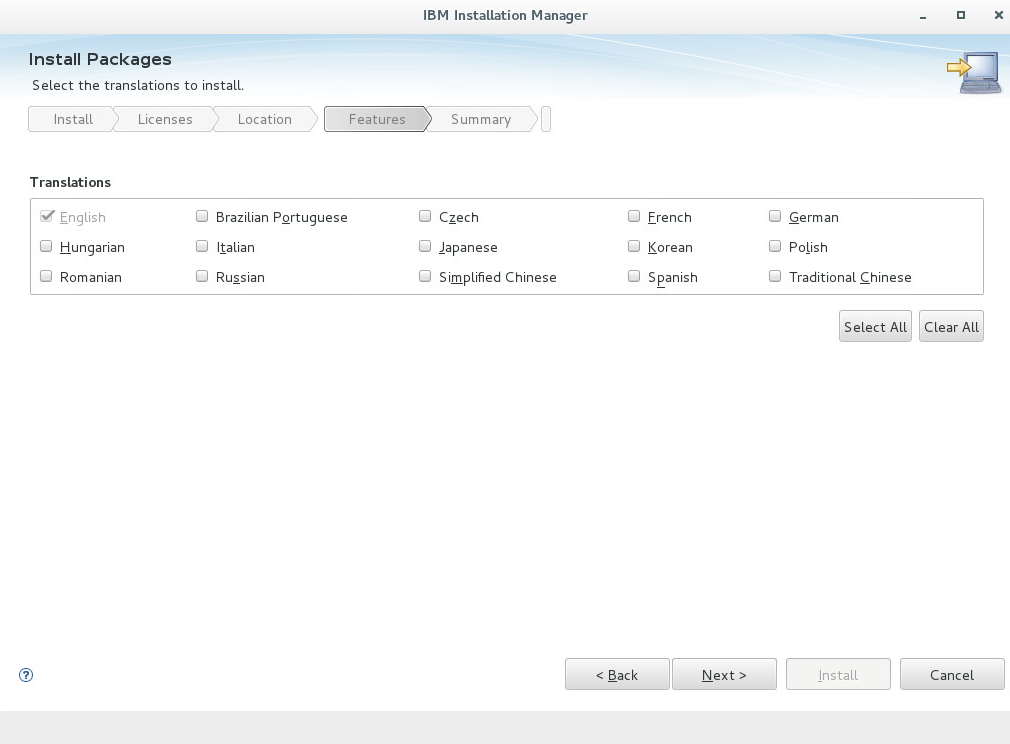Close the IBM Installation Manager window
This screenshot has height=744, width=1010.
pyautogui.click(x=998, y=15)
